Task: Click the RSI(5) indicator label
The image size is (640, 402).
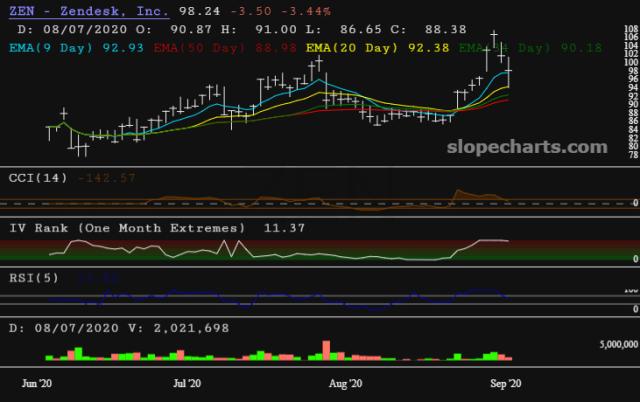Action: point(34,278)
